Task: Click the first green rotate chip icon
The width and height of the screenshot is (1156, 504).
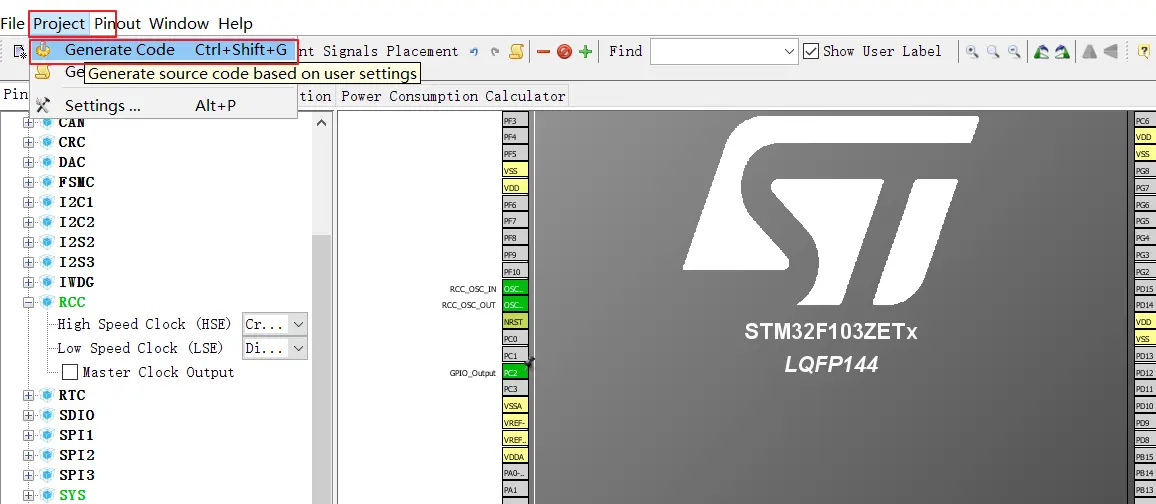Action: pos(1041,52)
